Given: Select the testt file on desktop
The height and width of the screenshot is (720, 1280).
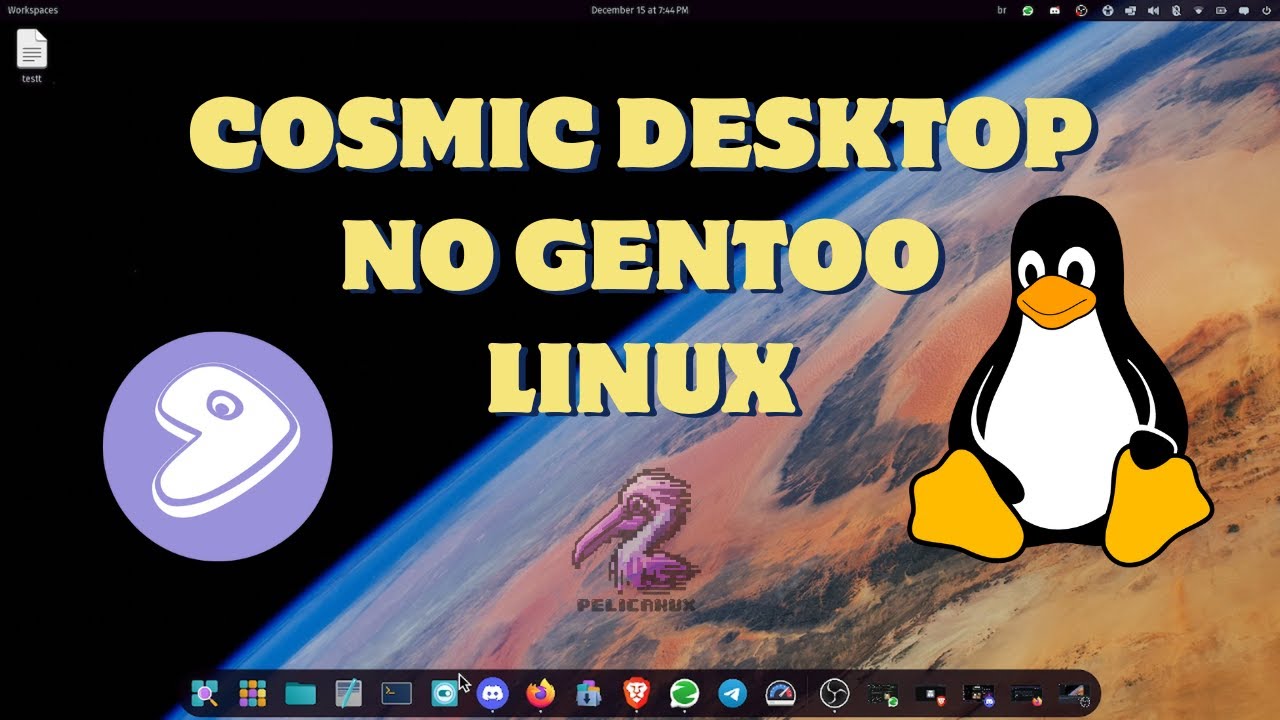Looking at the screenshot, I should [32, 57].
